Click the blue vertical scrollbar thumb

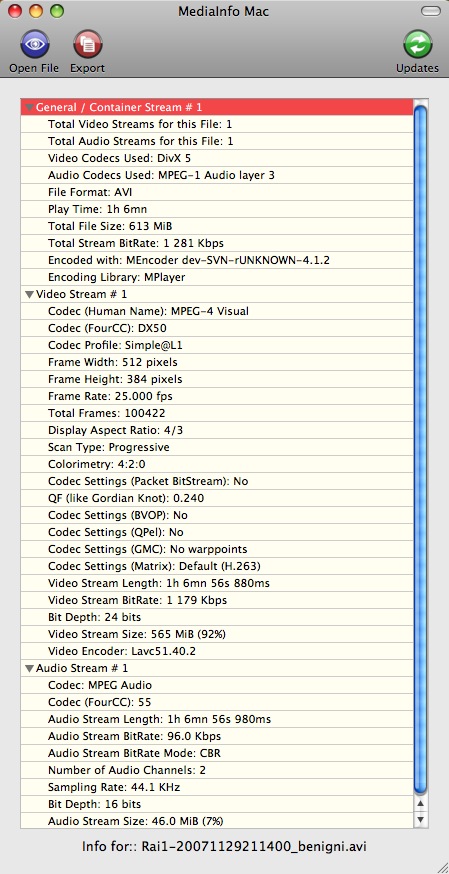pos(421,449)
